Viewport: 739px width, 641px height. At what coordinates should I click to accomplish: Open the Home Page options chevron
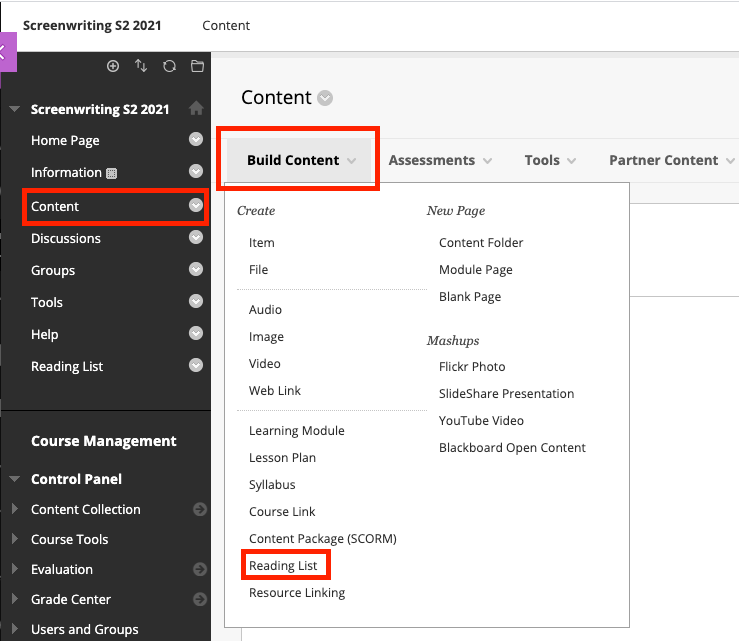[196, 140]
